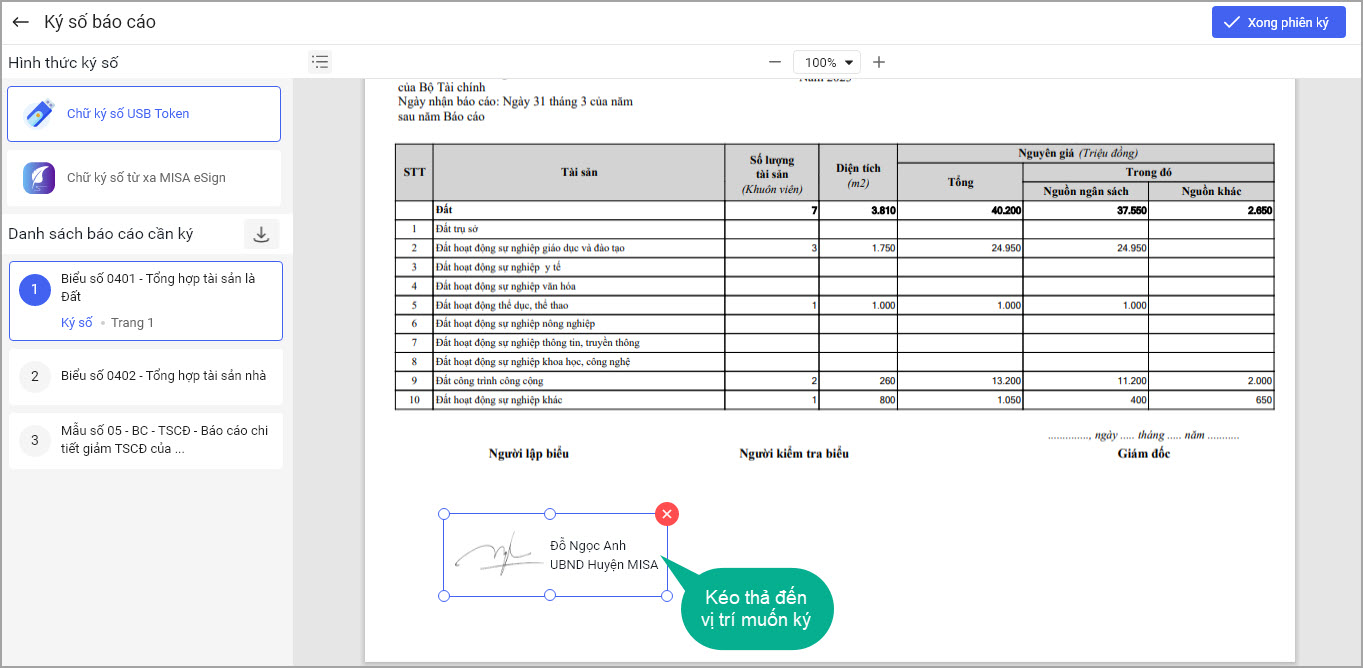Zoom in with the plus icon
Viewport: 1363px width, 668px height.
coord(879,62)
